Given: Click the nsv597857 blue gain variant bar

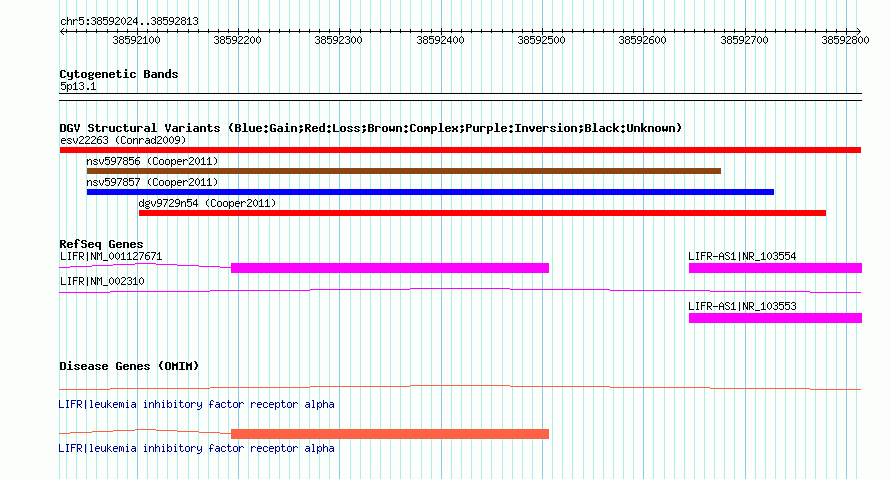Looking at the screenshot, I should 430,192.
